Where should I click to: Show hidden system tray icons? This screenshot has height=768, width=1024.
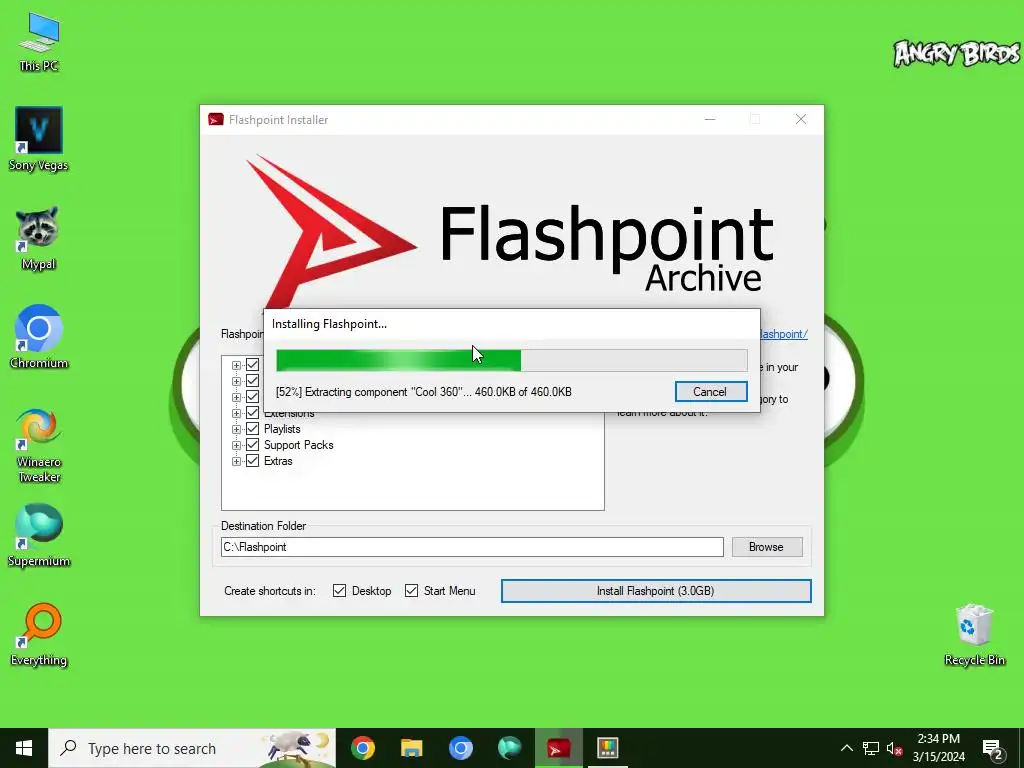pyautogui.click(x=846, y=748)
